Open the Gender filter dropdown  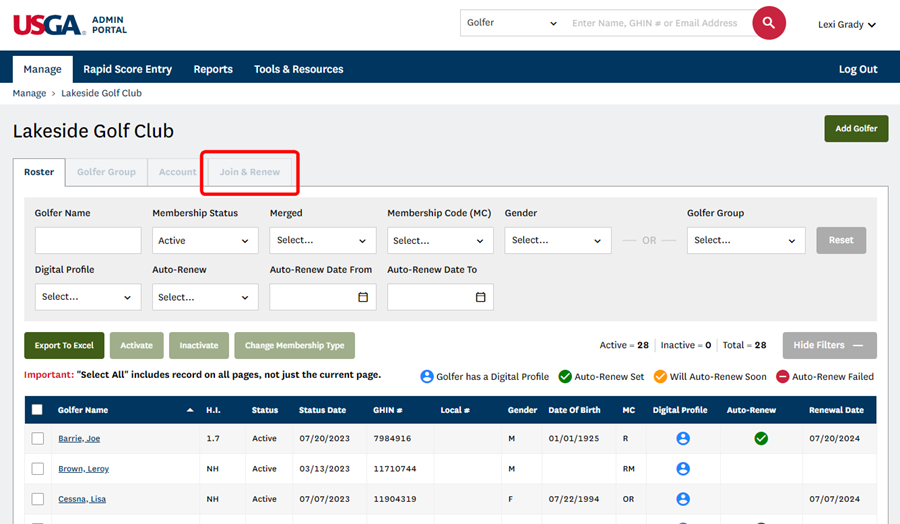tap(557, 240)
